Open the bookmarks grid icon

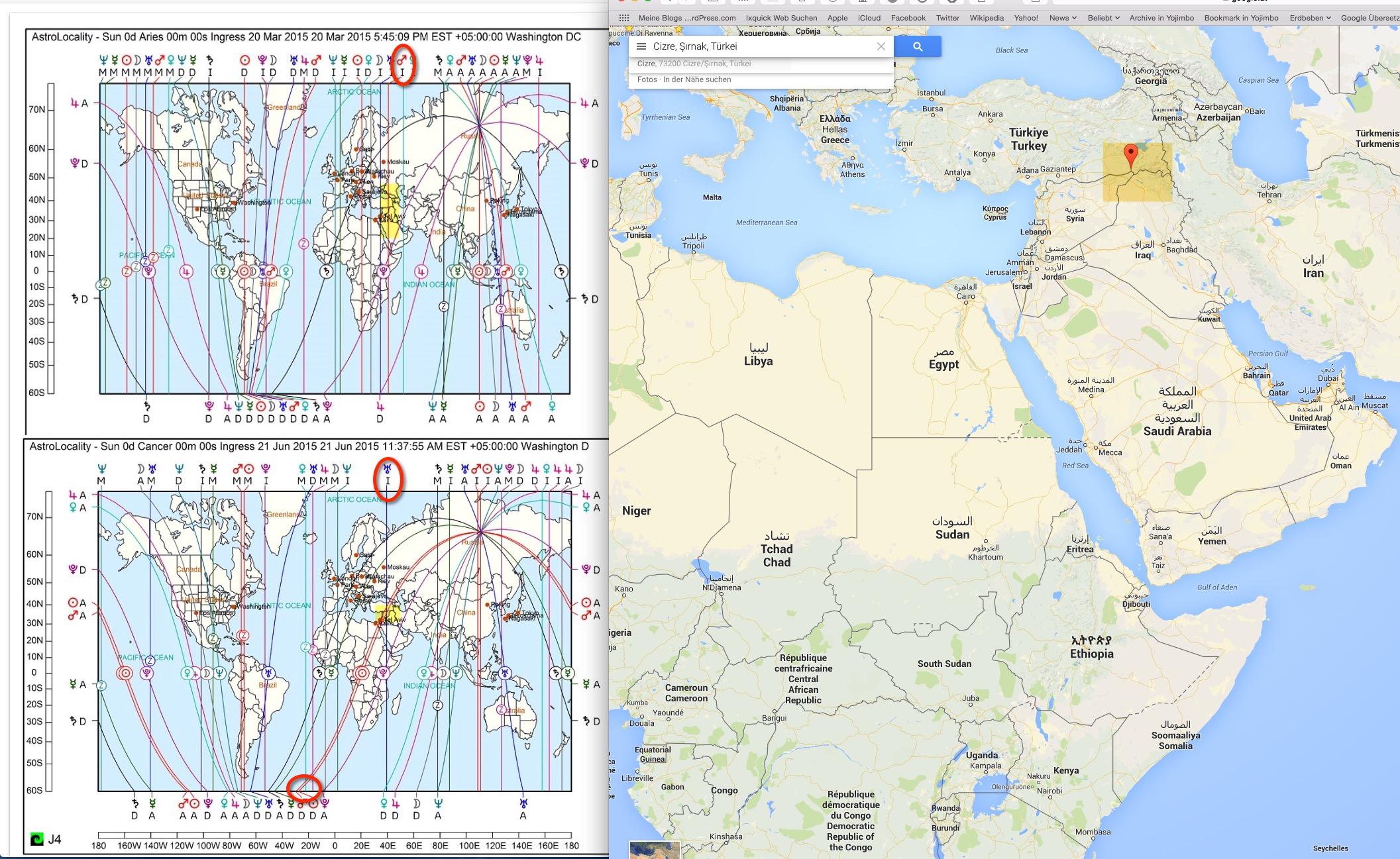[623, 18]
